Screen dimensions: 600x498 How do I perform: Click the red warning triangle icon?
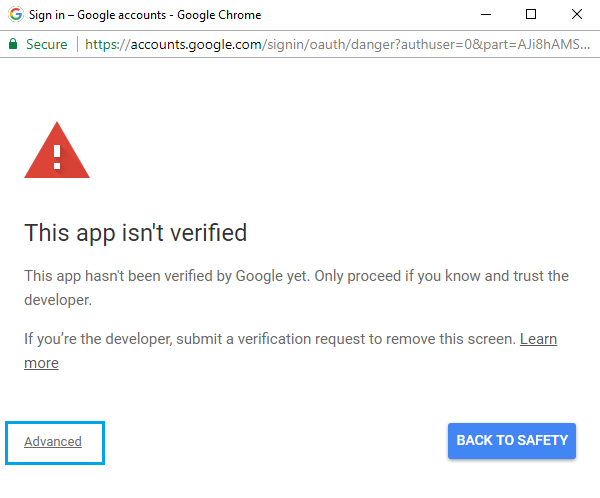(57, 150)
